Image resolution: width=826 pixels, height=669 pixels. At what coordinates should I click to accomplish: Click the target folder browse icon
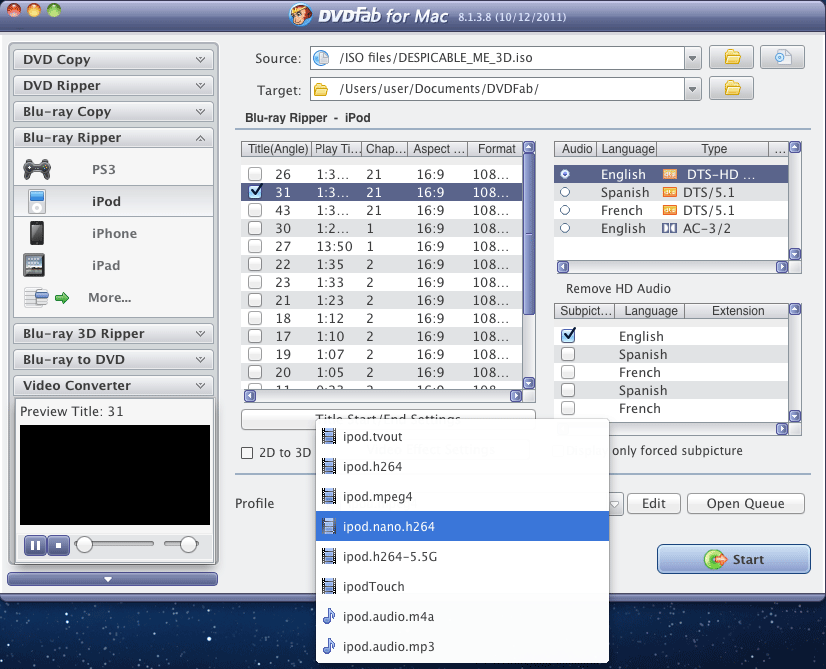pyautogui.click(x=731, y=88)
